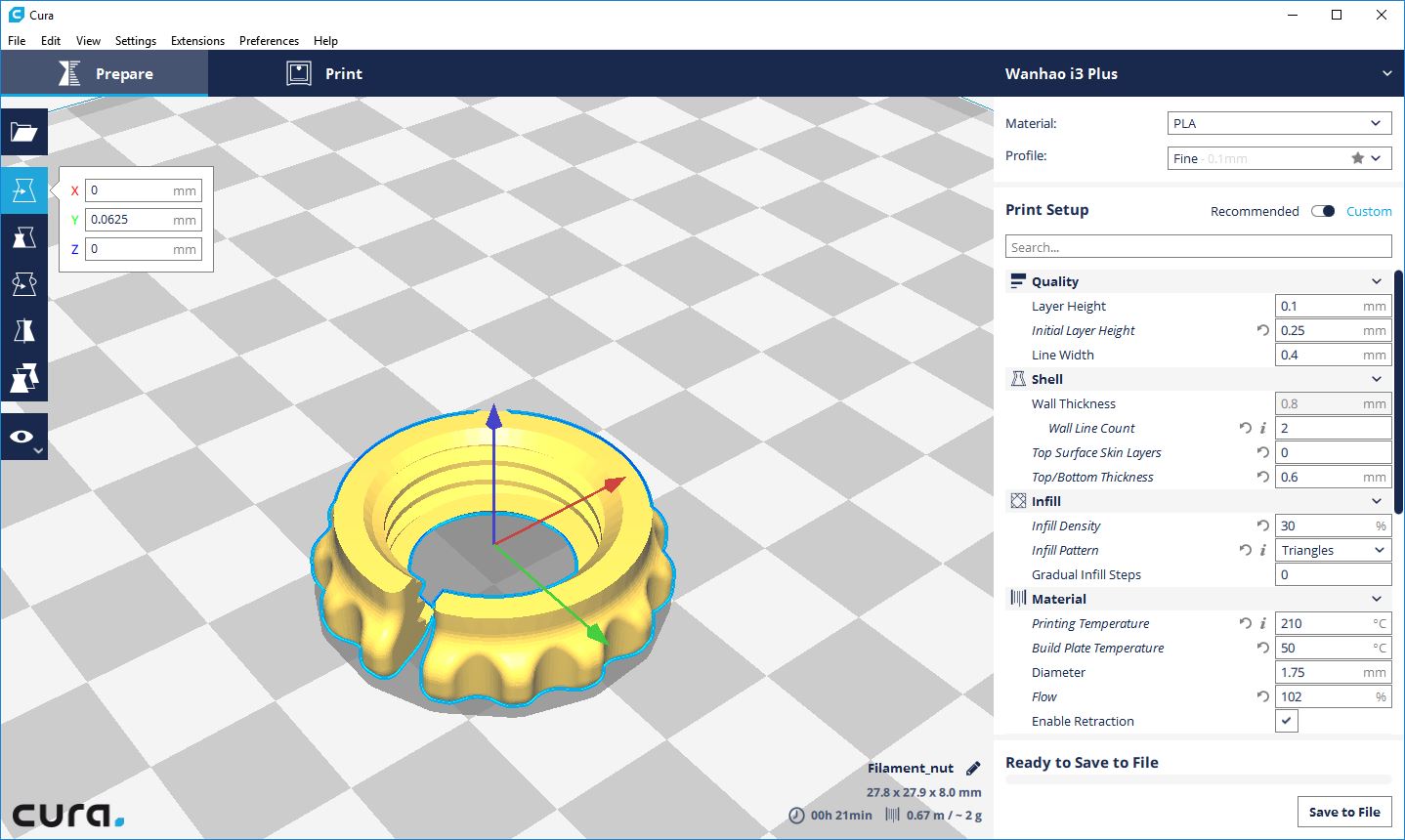Open the Help menu

coord(325,41)
